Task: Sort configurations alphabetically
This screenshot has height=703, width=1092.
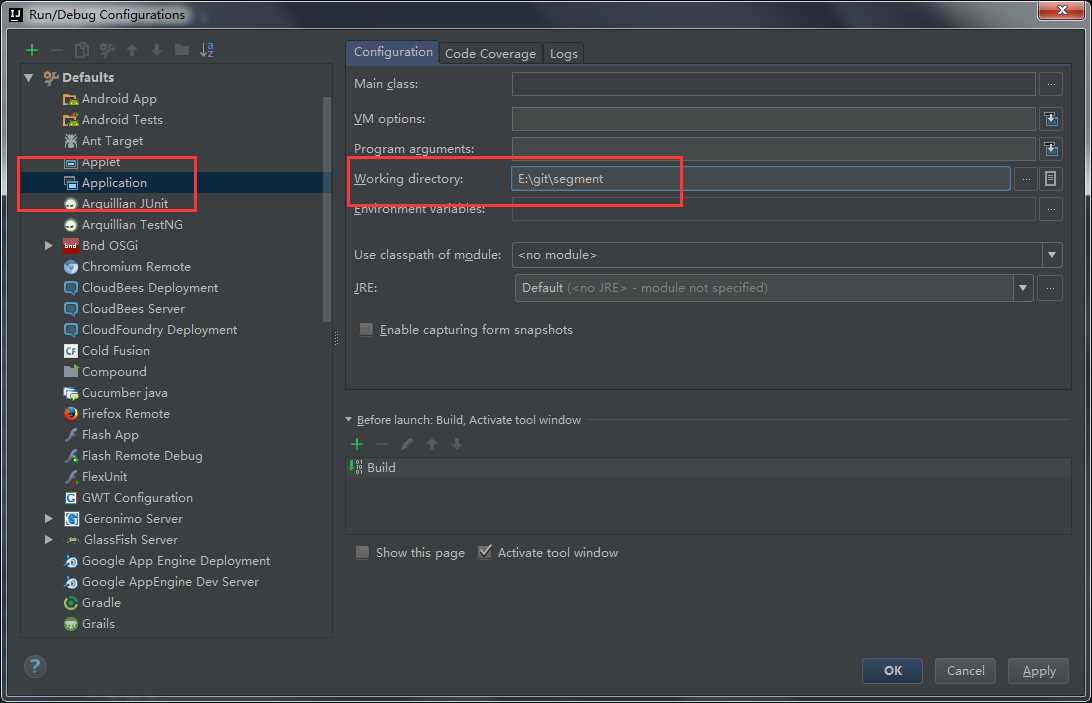Action: click(x=207, y=50)
